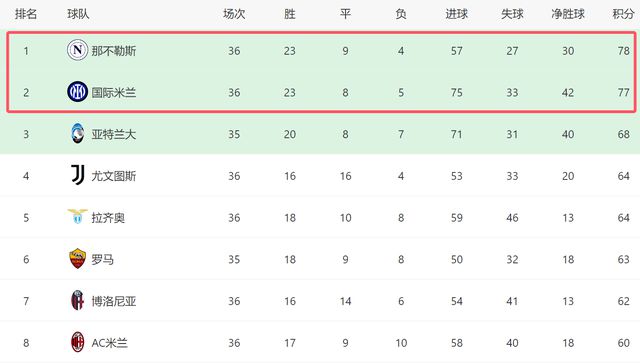640x363 pixels.
Task: Click the AS Roma shield logo
Action: point(77,258)
